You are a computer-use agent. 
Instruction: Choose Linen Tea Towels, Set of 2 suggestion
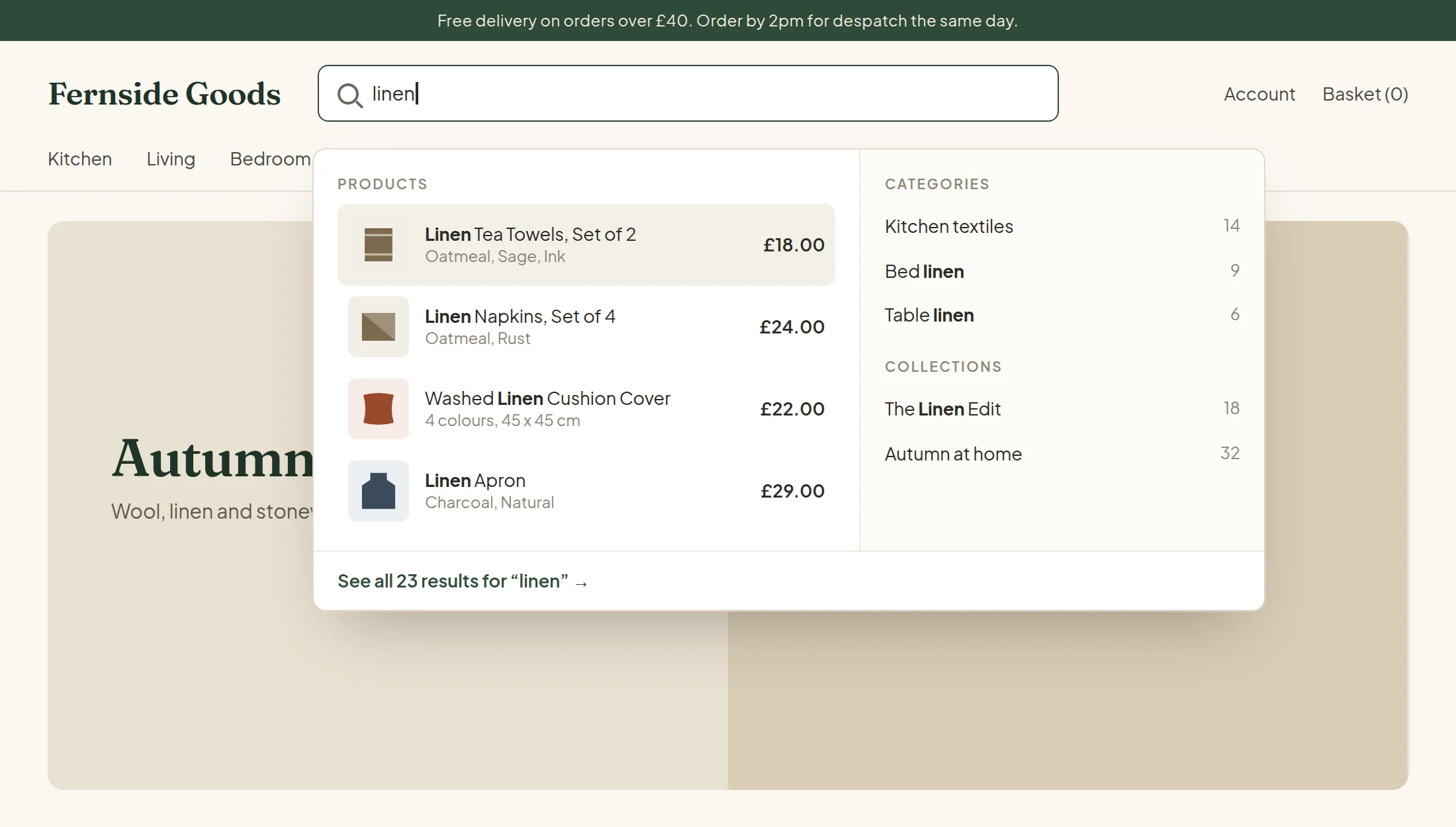[586, 245]
